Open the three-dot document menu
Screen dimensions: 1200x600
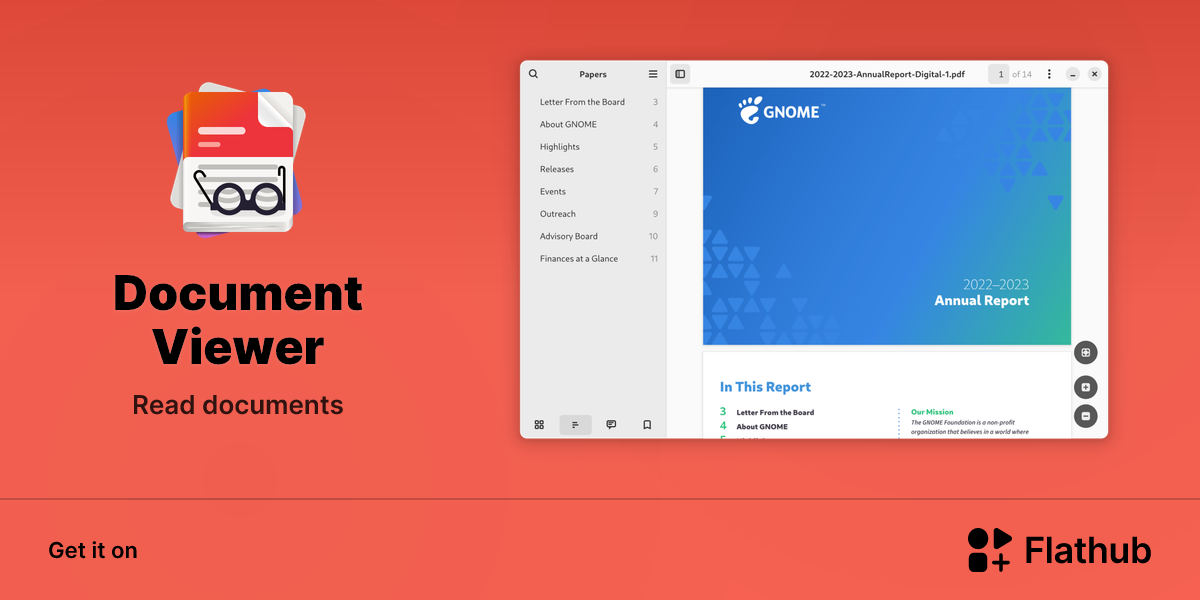tap(1049, 74)
